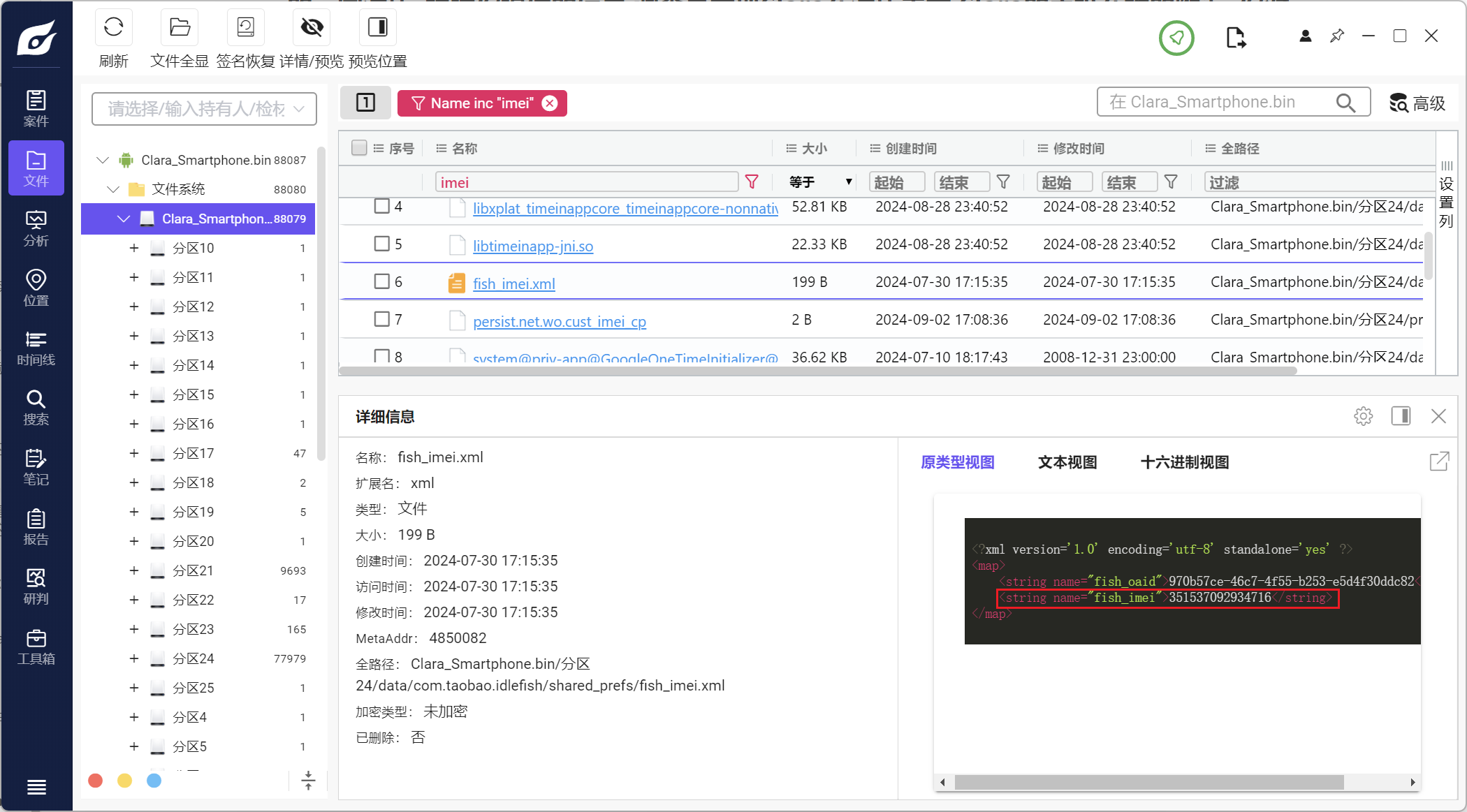1467x812 pixels.
Task: Open the 研判 sidebar section
Action: (36, 586)
